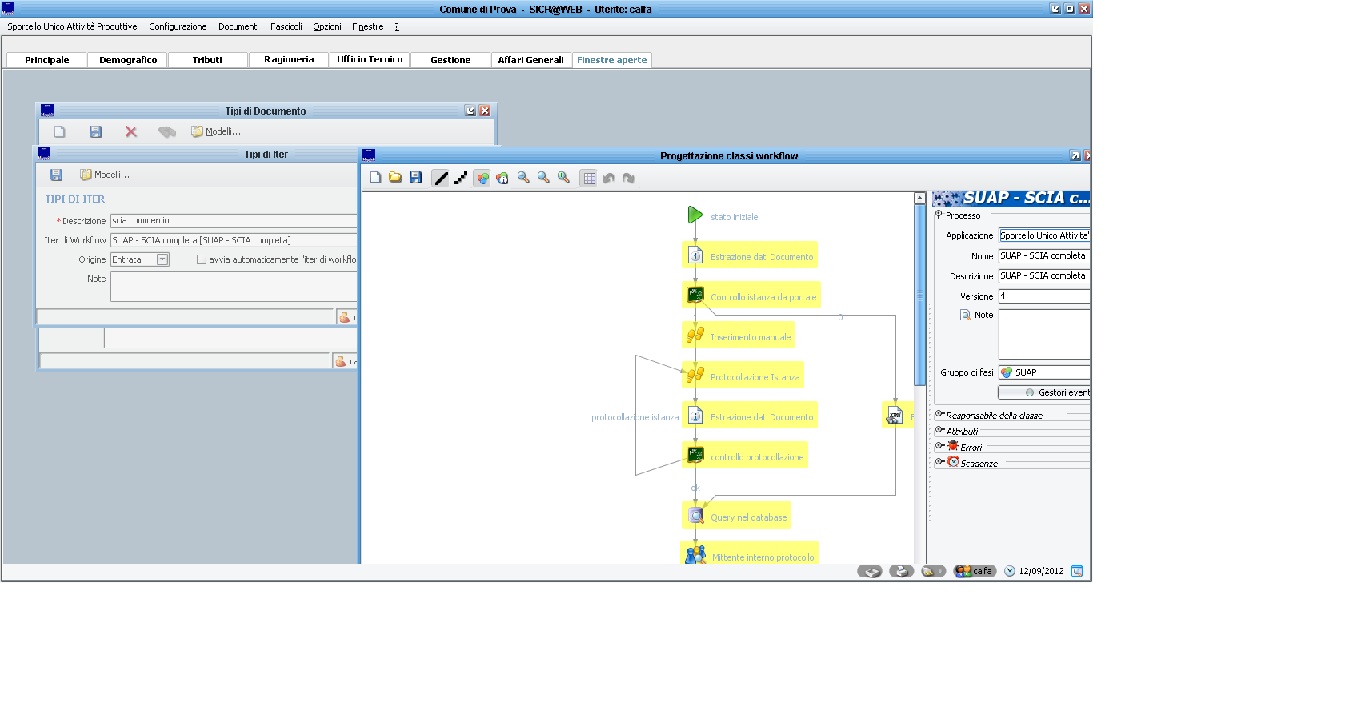Viewport: 1366px width, 728px height.
Task: Switch to the Ragioneria tab
Action: coord(289,60)
